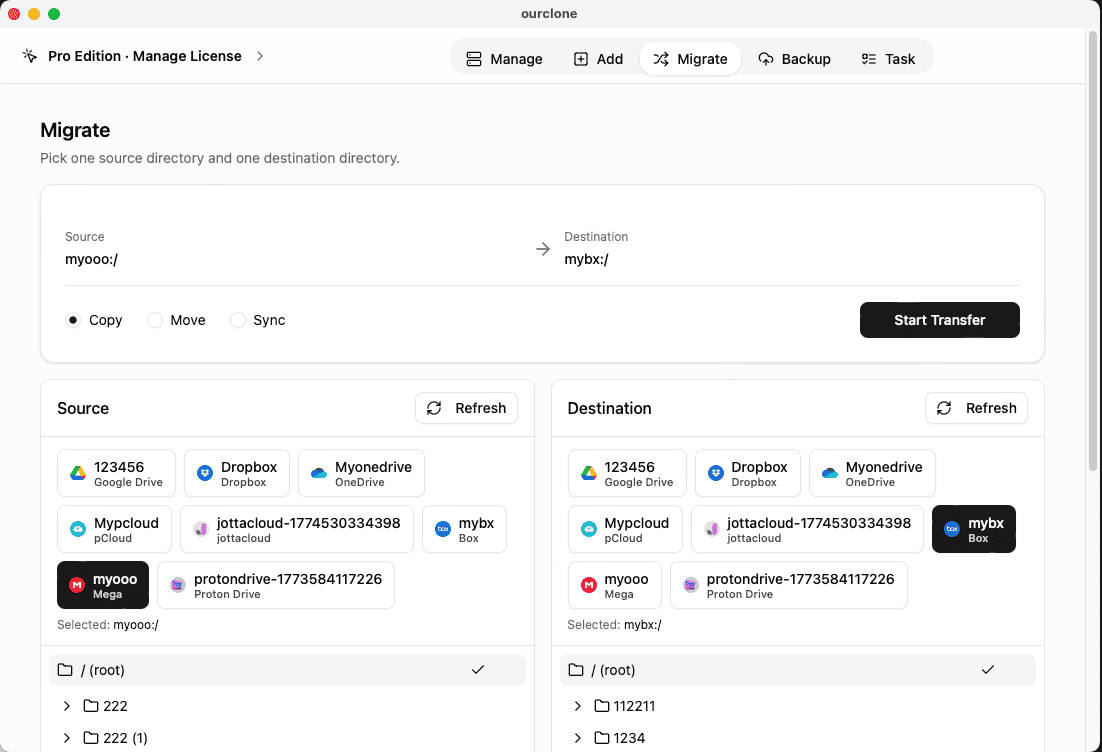1102x752 pixels.
Task: Open the Task tab
Action: [x=888, y=58]
